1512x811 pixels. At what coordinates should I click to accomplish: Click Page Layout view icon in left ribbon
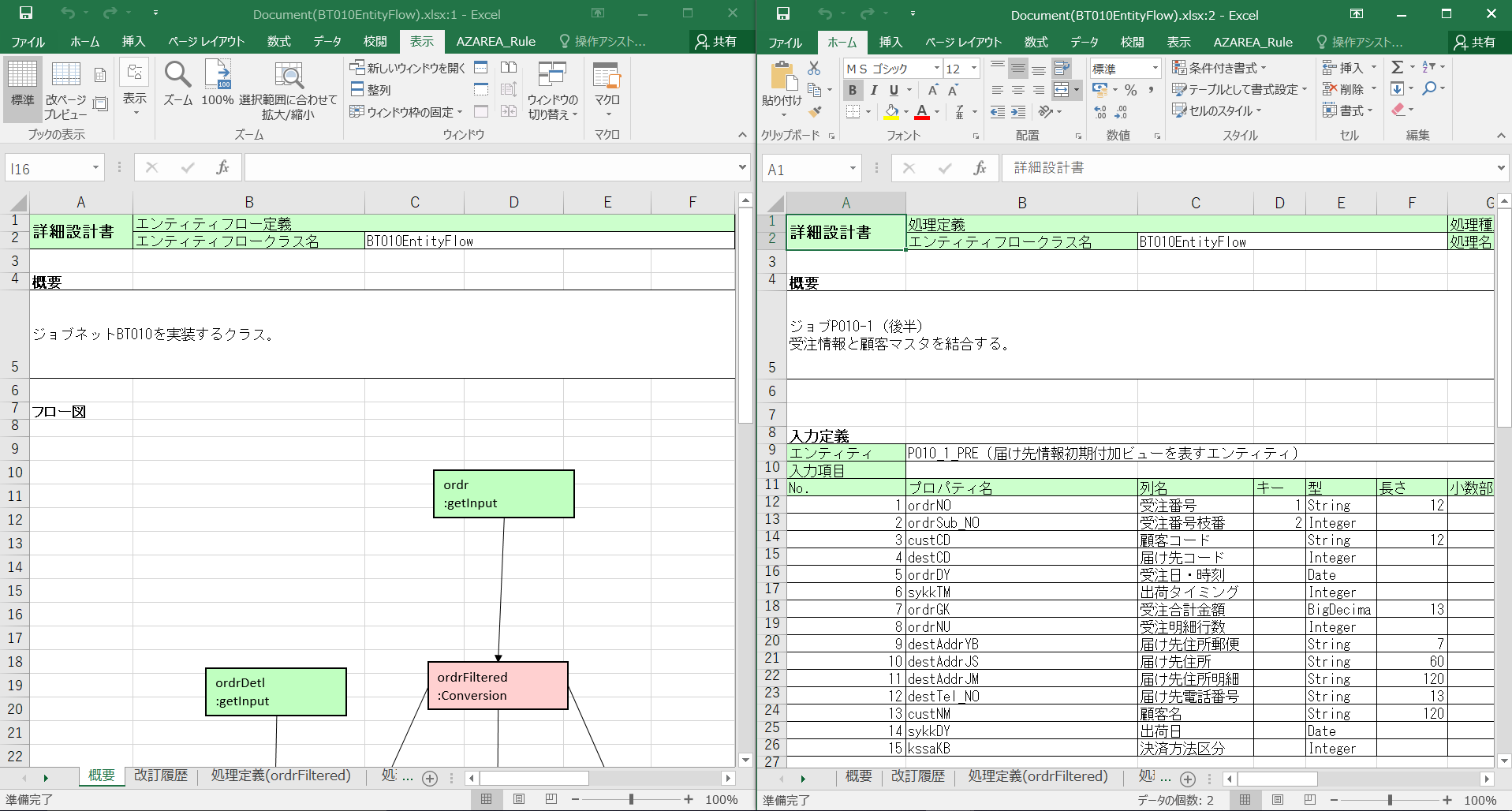tap(100, 75)
